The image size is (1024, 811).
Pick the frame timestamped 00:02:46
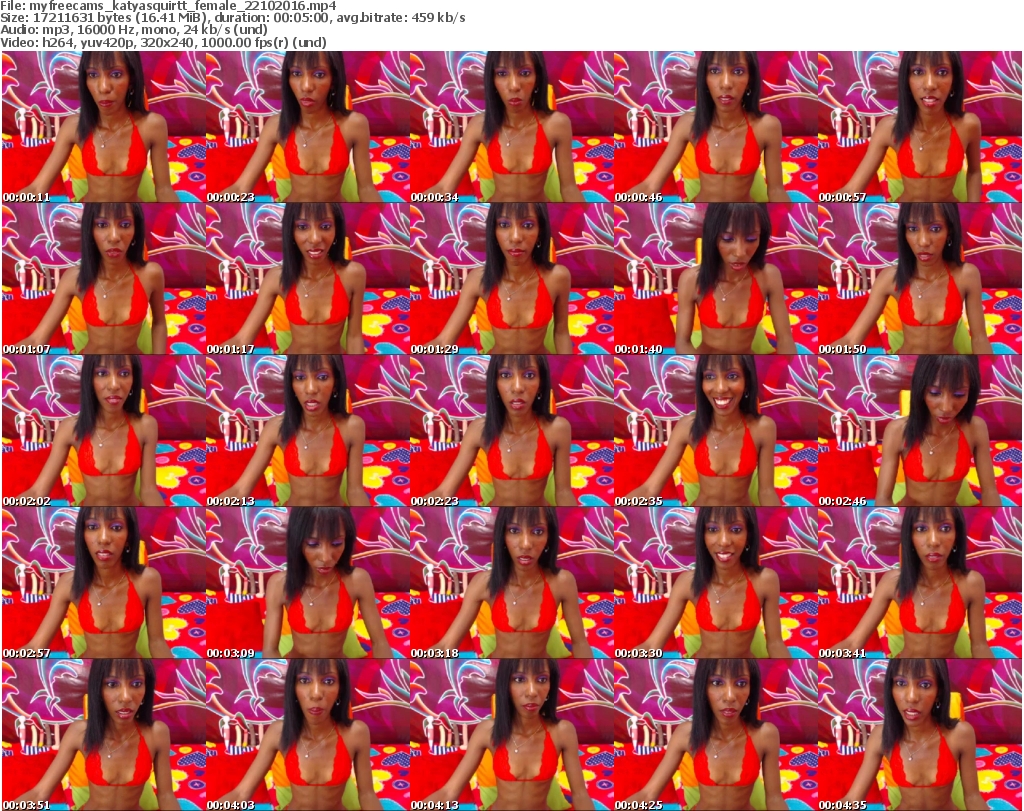tap(920, 431)
